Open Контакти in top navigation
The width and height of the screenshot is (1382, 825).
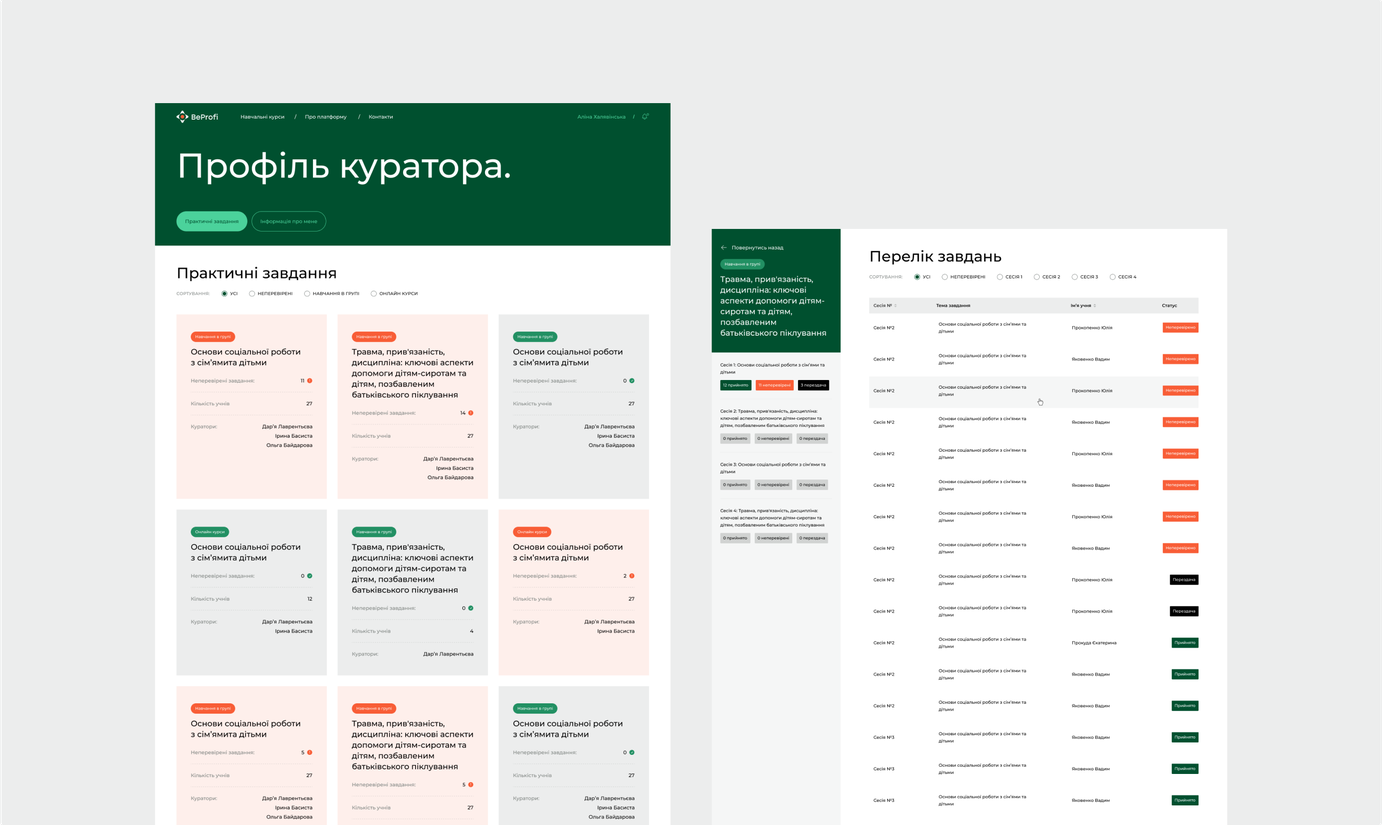tap(381, 117)
